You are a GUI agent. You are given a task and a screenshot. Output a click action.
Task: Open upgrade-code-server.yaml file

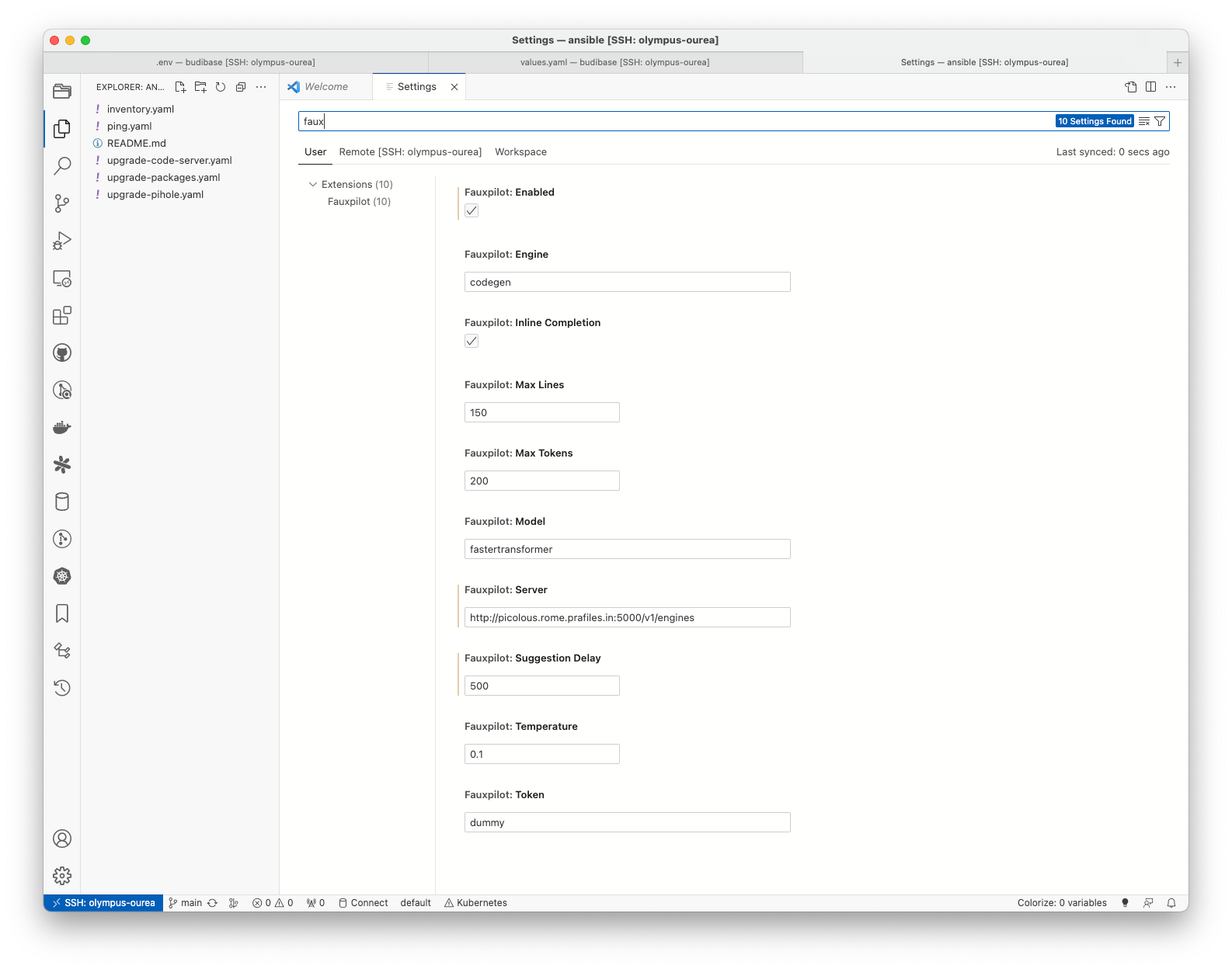(180, 160)
